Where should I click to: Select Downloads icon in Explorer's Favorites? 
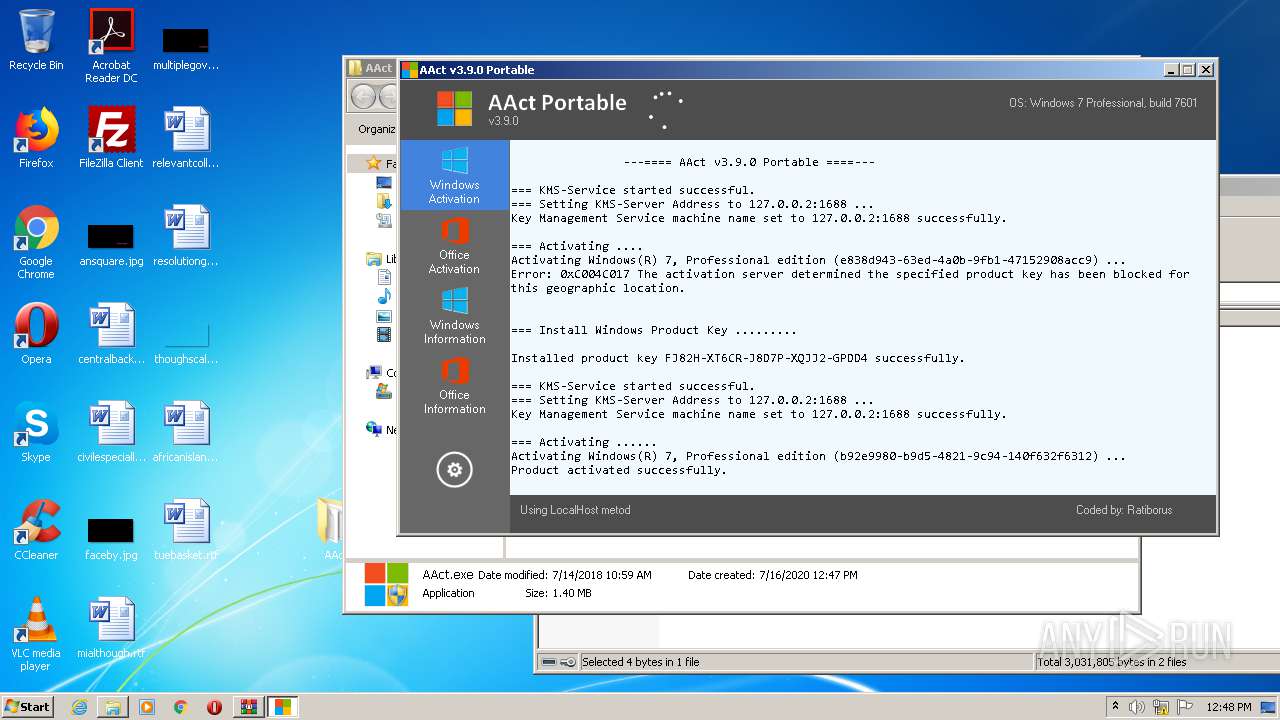coord(384,201)
